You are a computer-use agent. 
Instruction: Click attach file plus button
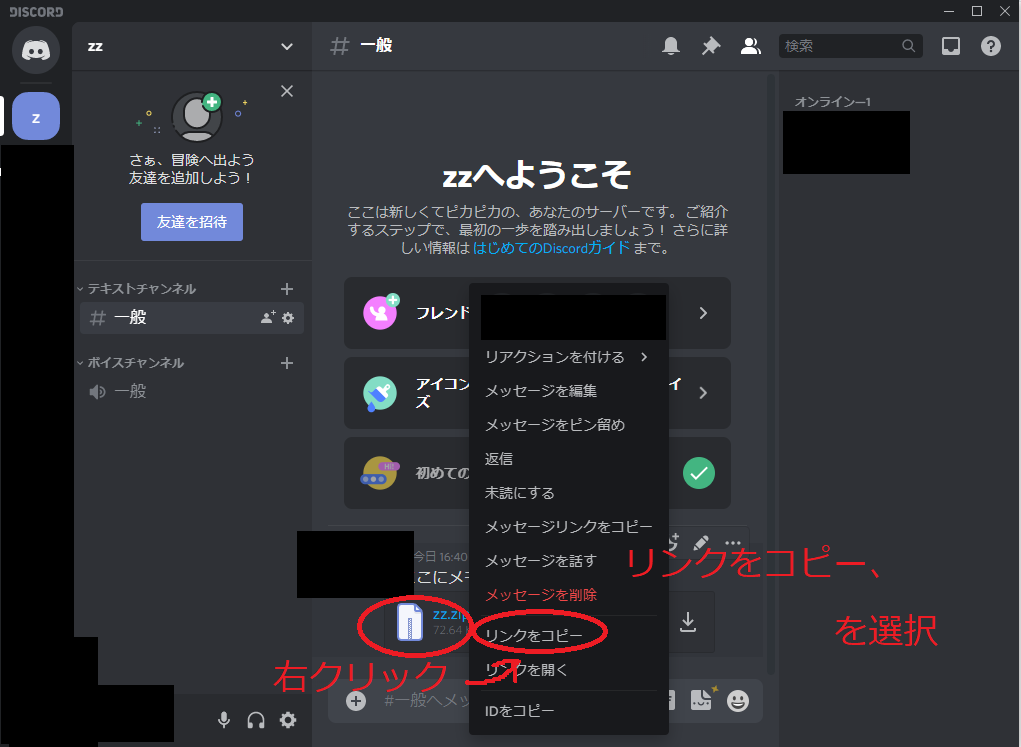click(x=356, y=701)
